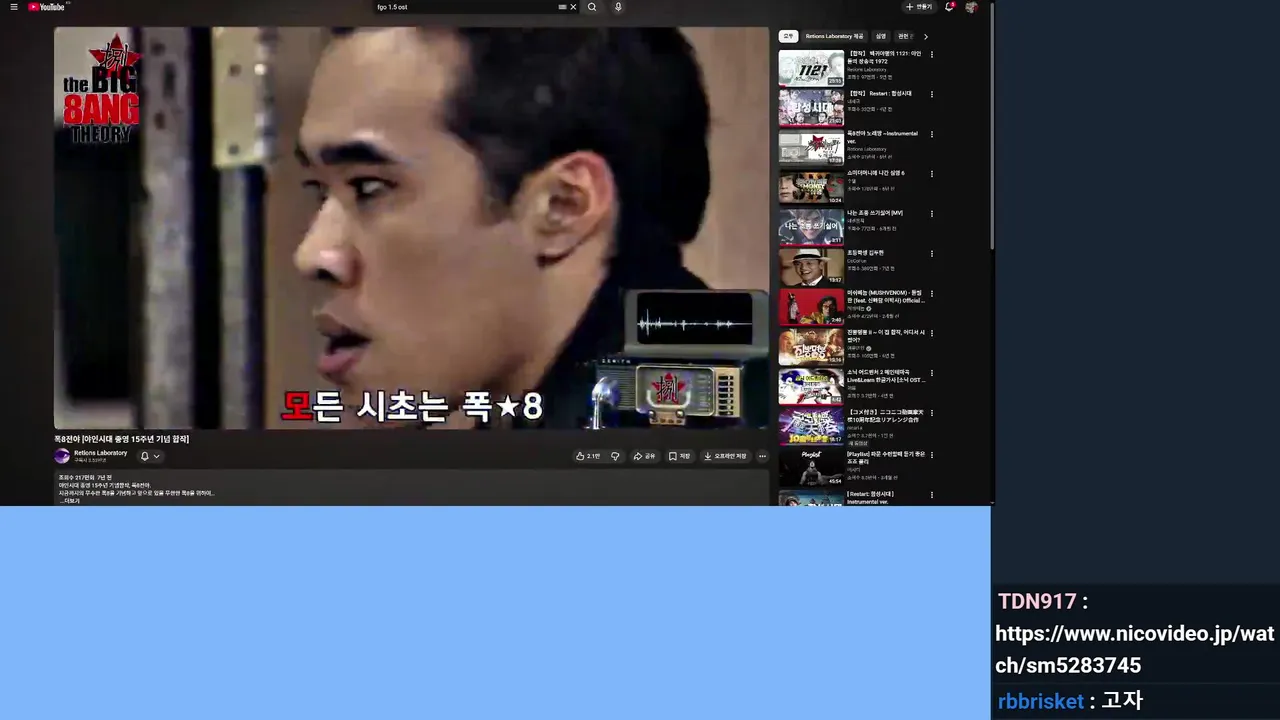Click the search magnifier button
The width and height of the screenshot is (1280, 720).
[x=592, y=7]
